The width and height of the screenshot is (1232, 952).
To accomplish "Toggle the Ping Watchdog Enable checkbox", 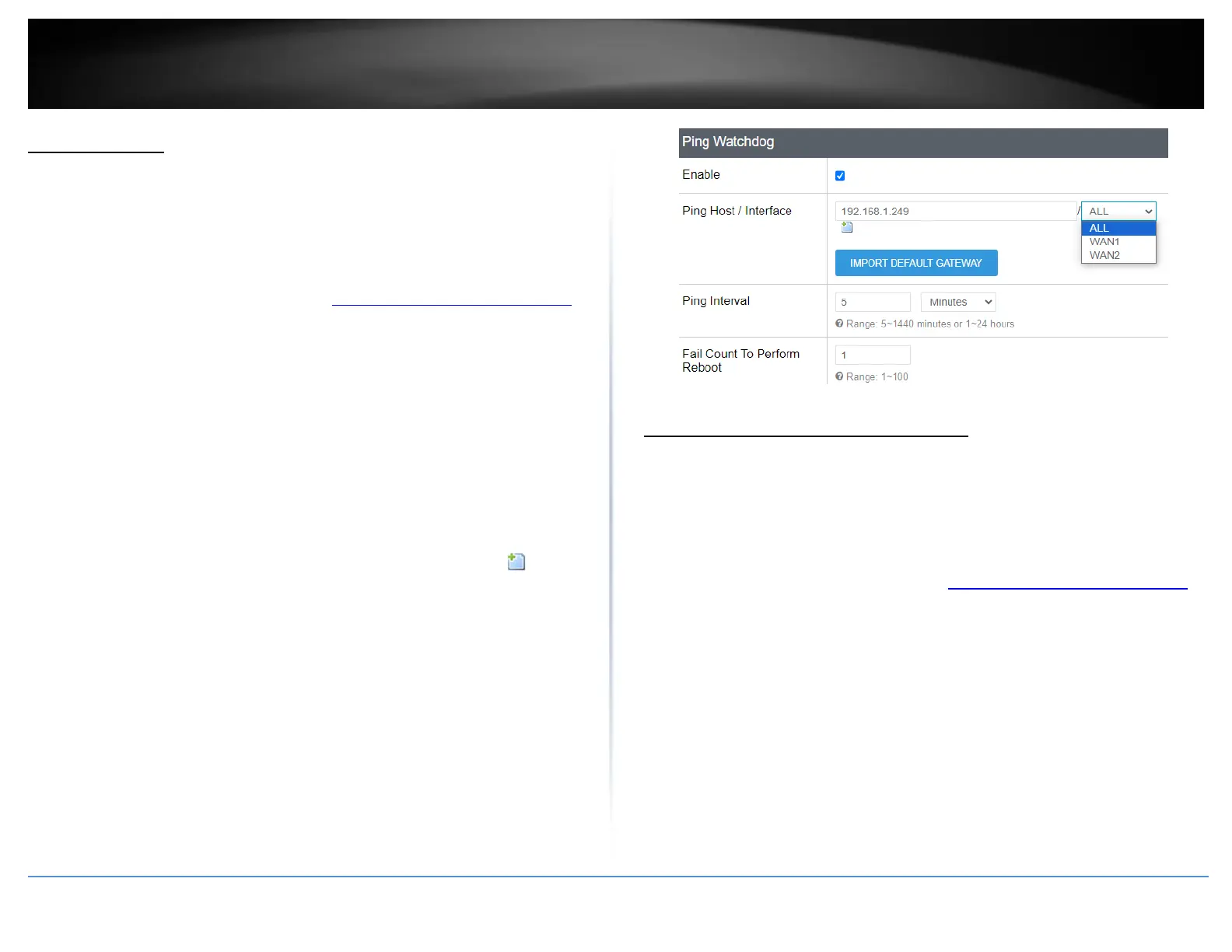I will click(x=840, y=176).
